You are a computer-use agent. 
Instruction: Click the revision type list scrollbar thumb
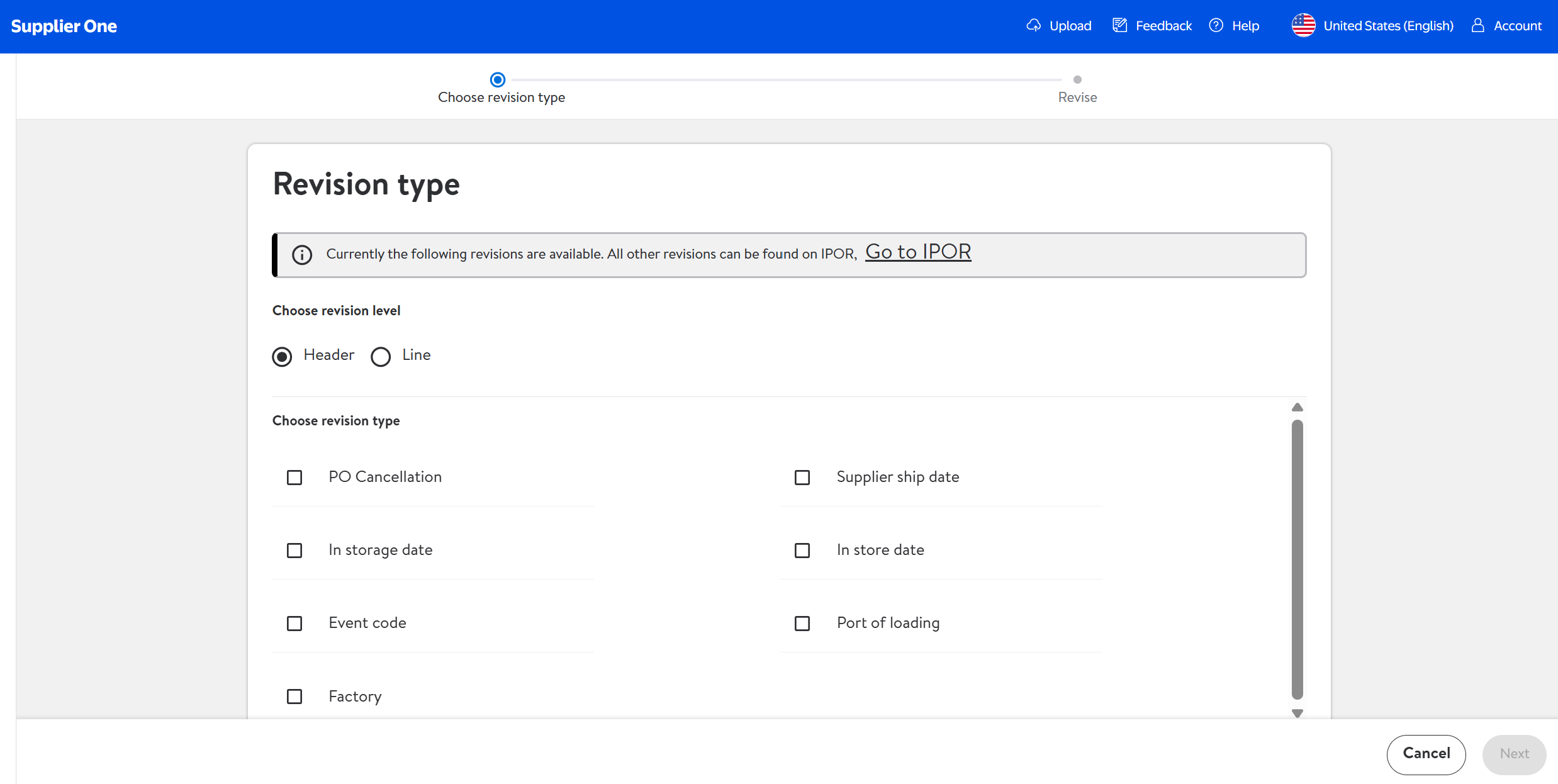click(1297, 560)
